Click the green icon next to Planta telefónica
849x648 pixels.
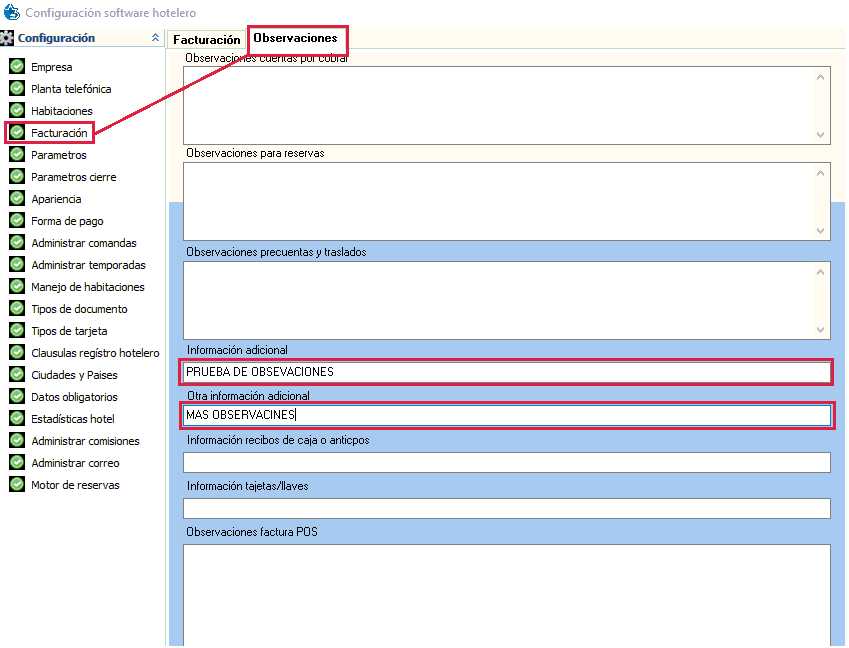pyautogui.click(x=17, y=89)
